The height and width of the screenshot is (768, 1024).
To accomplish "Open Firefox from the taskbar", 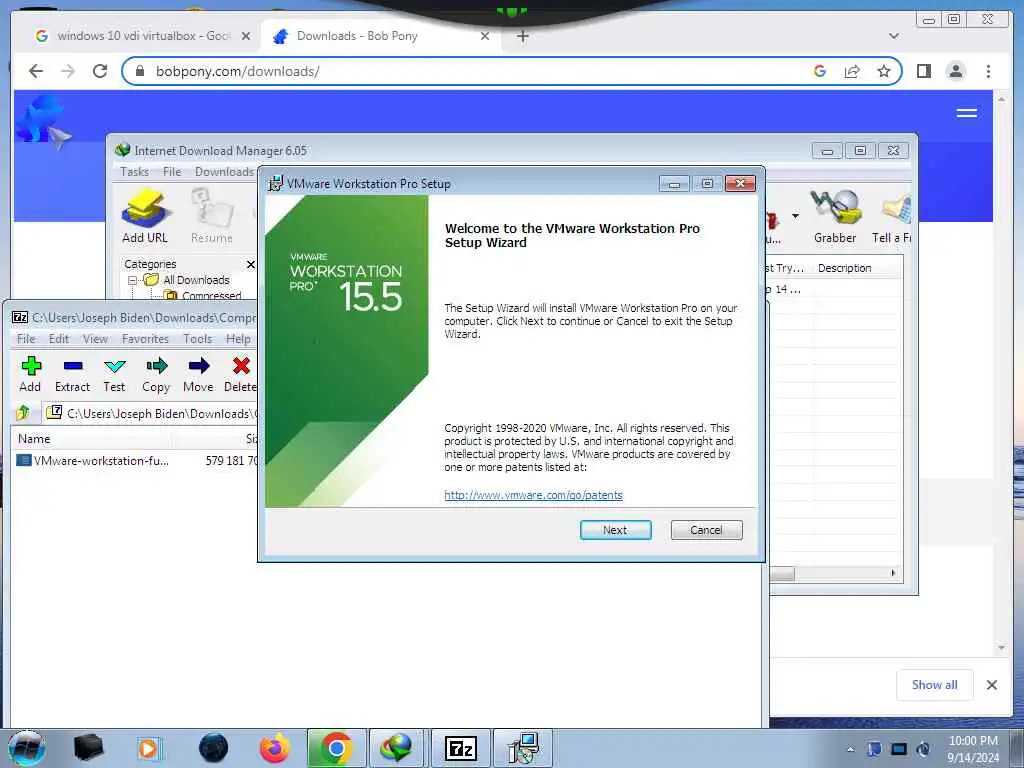I will pyautogui.click(x=274, y=748).
